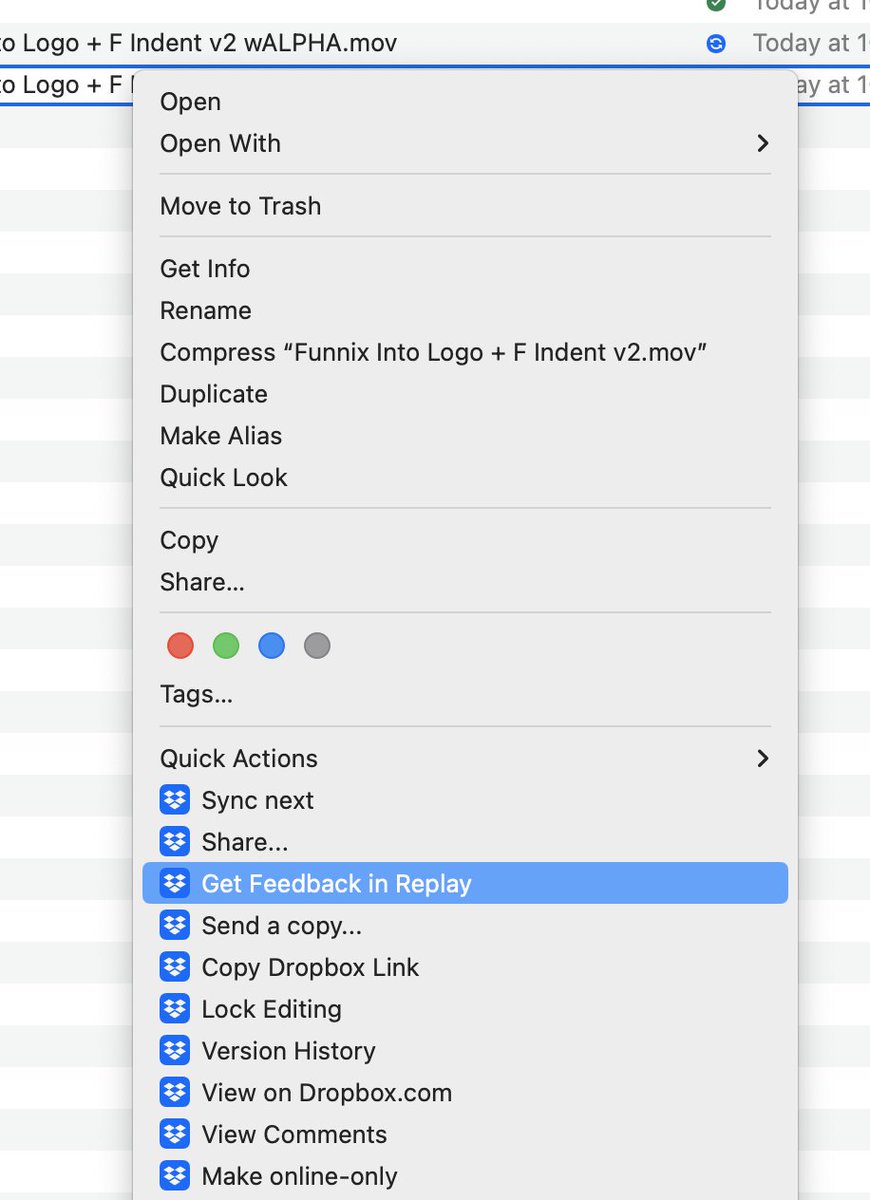Select the Quick Actions menu entry
Viewport: 870px width, 1200px height.
[465, 759]
